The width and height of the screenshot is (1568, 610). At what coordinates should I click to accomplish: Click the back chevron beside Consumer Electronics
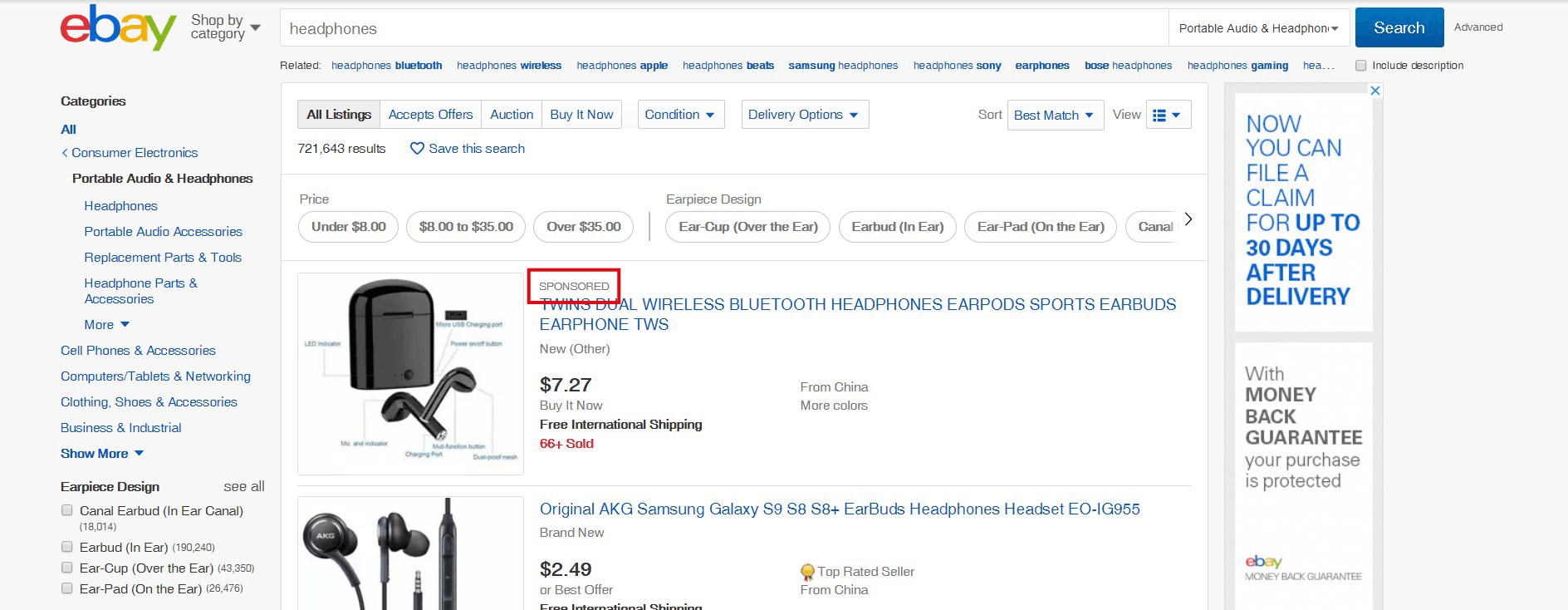pos(65,153)
